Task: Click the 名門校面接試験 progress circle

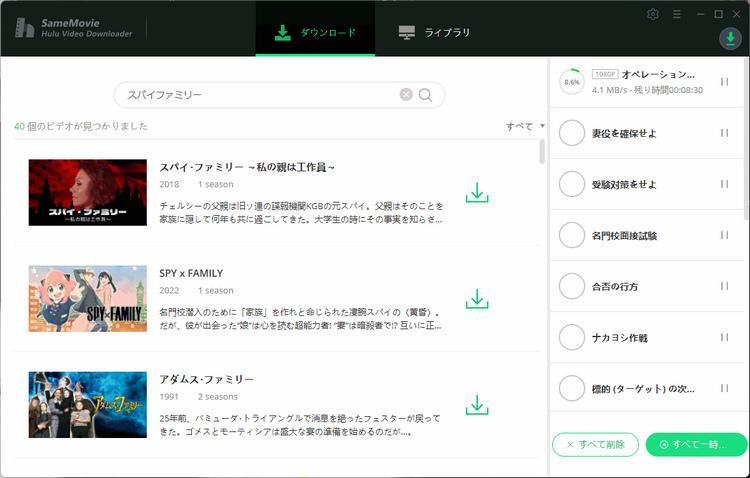Action: (572, 235)
